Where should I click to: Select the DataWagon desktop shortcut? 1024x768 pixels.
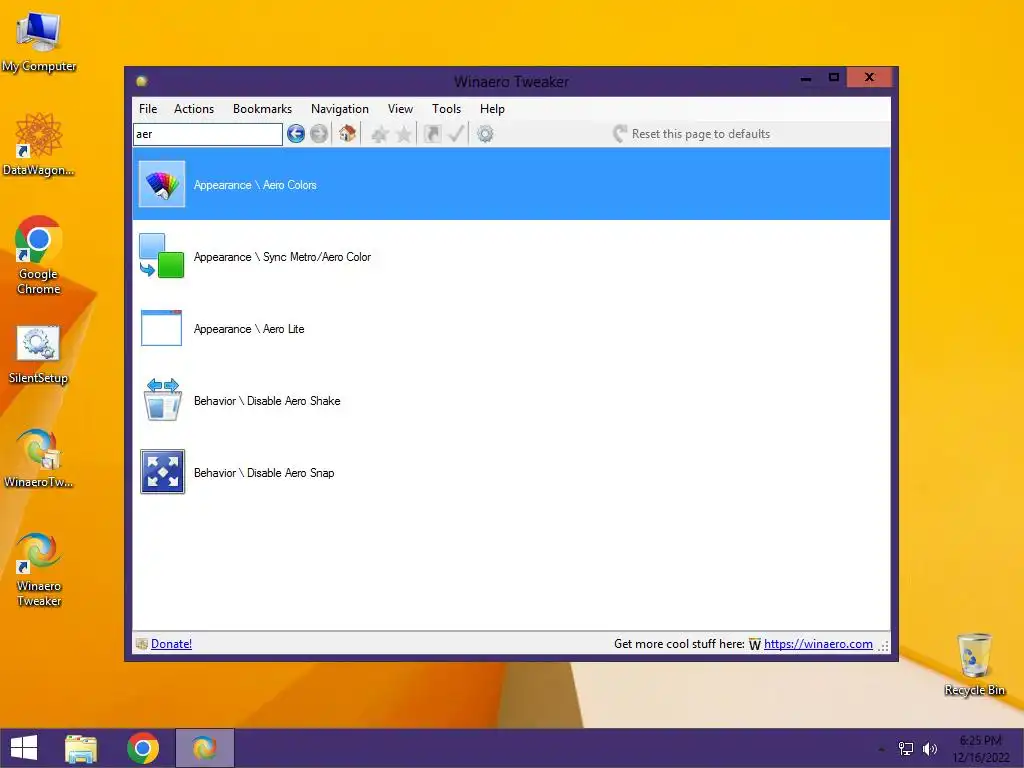[39, 144]
